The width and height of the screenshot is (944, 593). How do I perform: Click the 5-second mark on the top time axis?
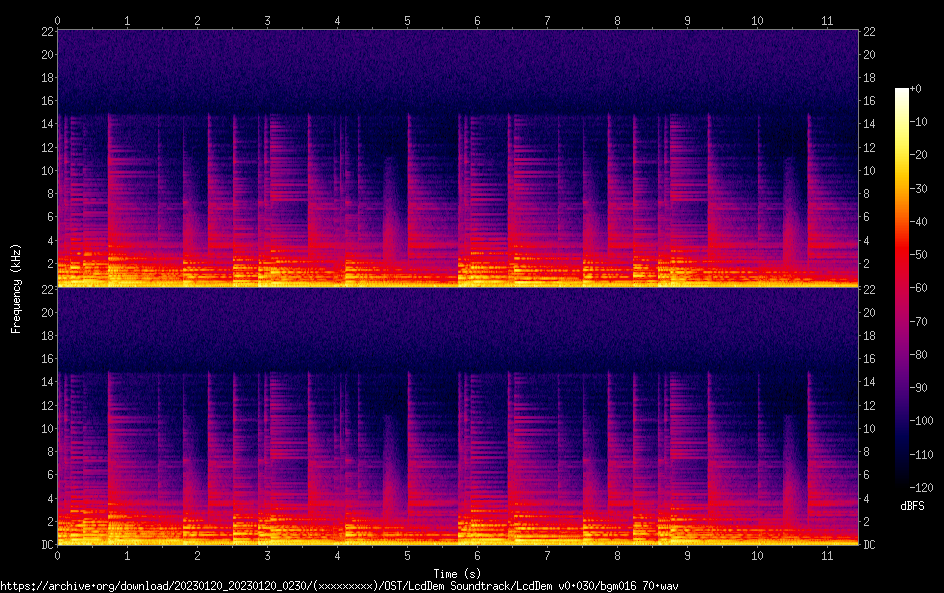pyautogui.click(x=407, y=20)
